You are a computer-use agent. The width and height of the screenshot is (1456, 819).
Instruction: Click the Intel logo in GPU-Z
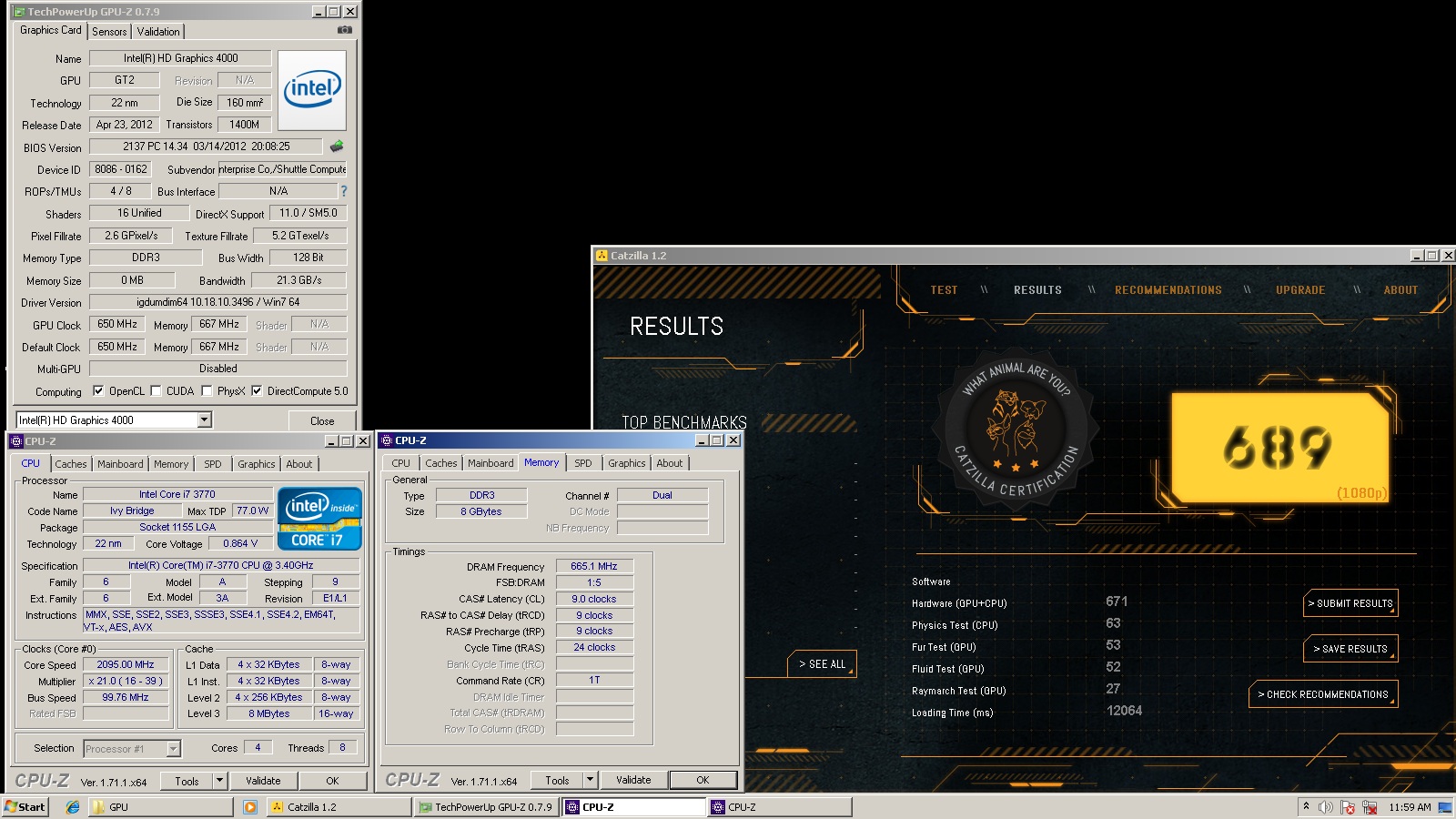[x=312, y=90]
